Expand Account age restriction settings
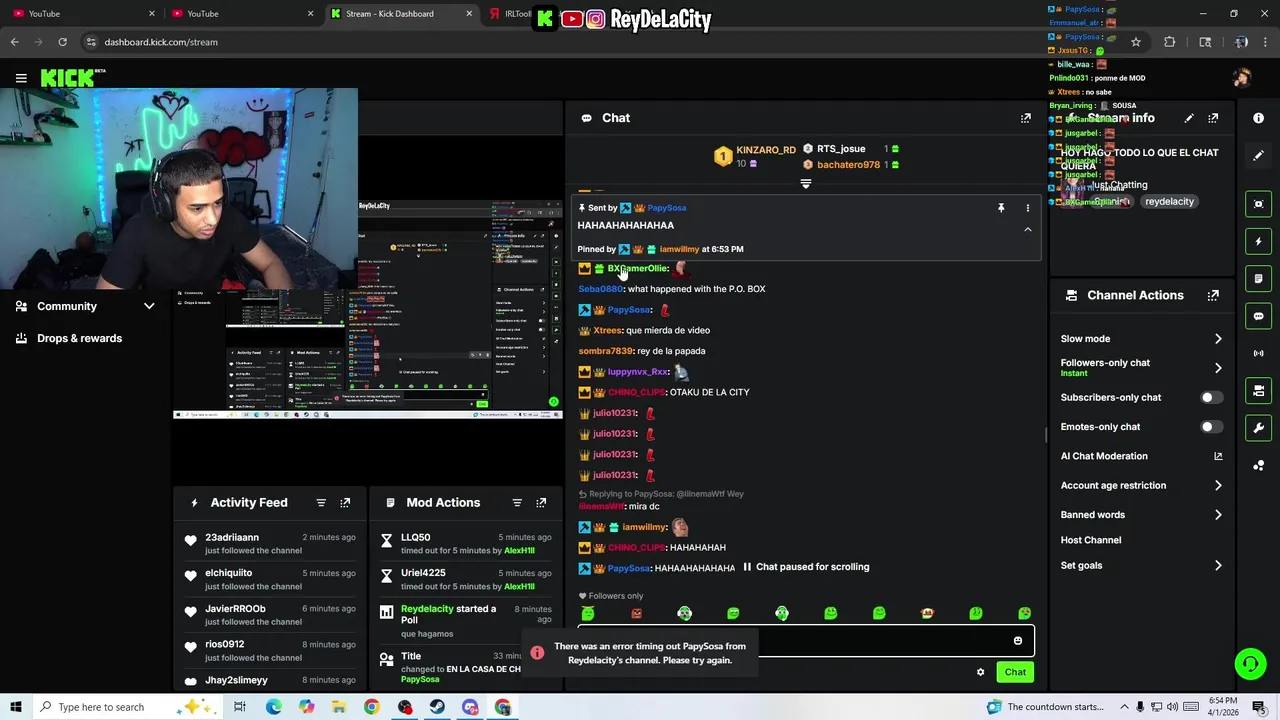 click(1218, 486)
